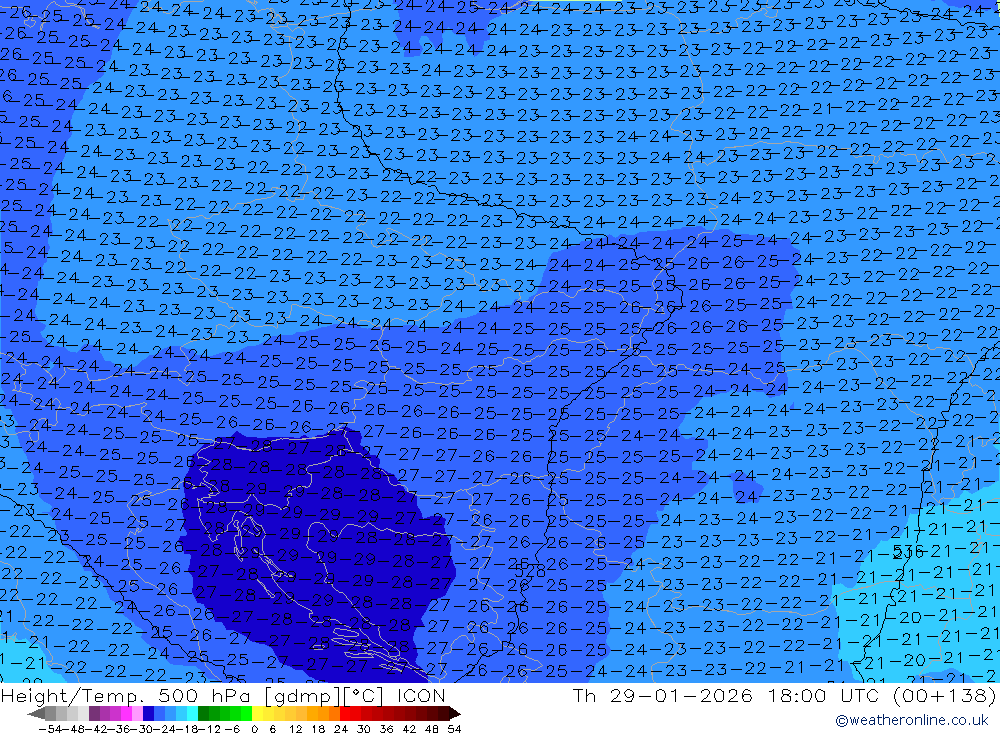Click the grey left arrow of legend
The height and width of the screenshot is (733, 1000).
click(36, 714)
